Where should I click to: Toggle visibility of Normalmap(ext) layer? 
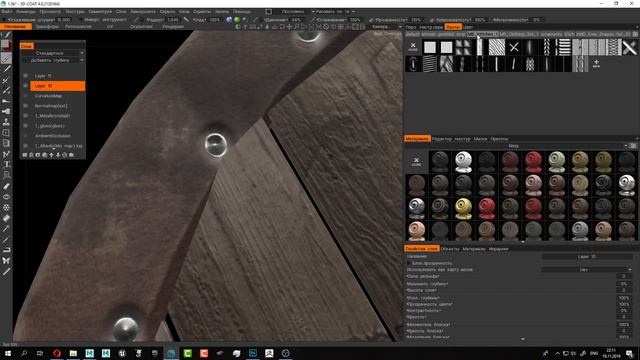tap(26, 106)
